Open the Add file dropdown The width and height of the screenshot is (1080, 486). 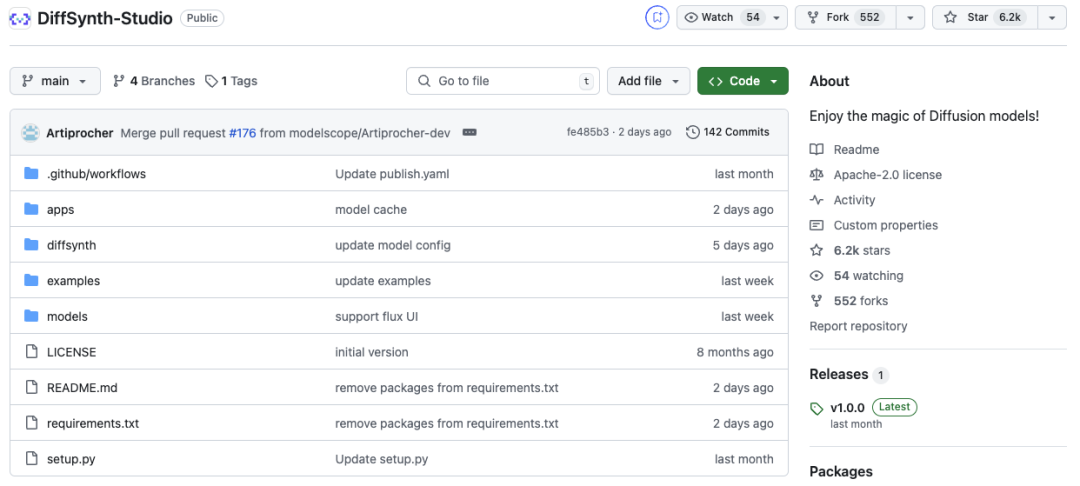[x=648, y=81]
